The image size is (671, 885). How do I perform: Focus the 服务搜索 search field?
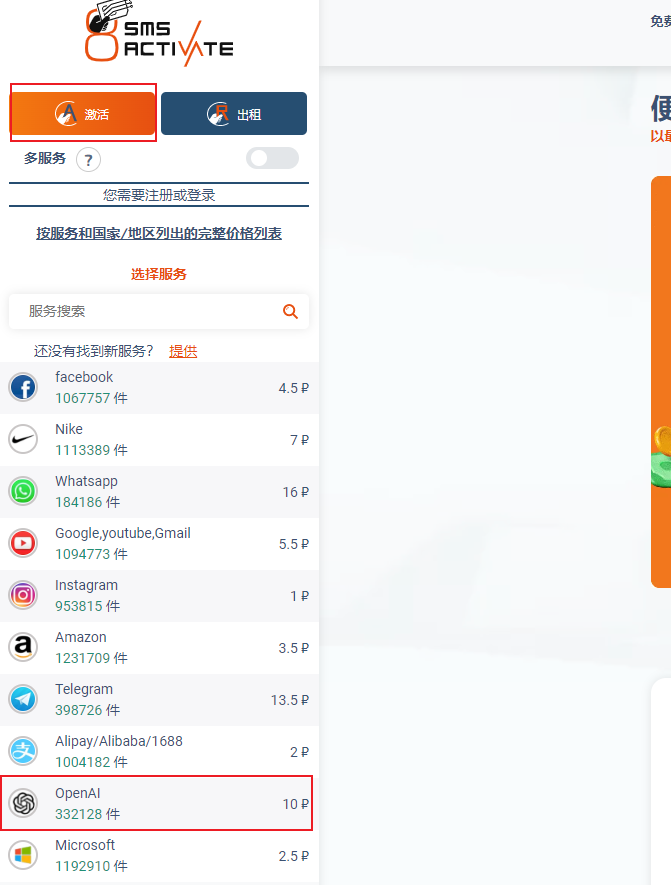click(159, 312)
